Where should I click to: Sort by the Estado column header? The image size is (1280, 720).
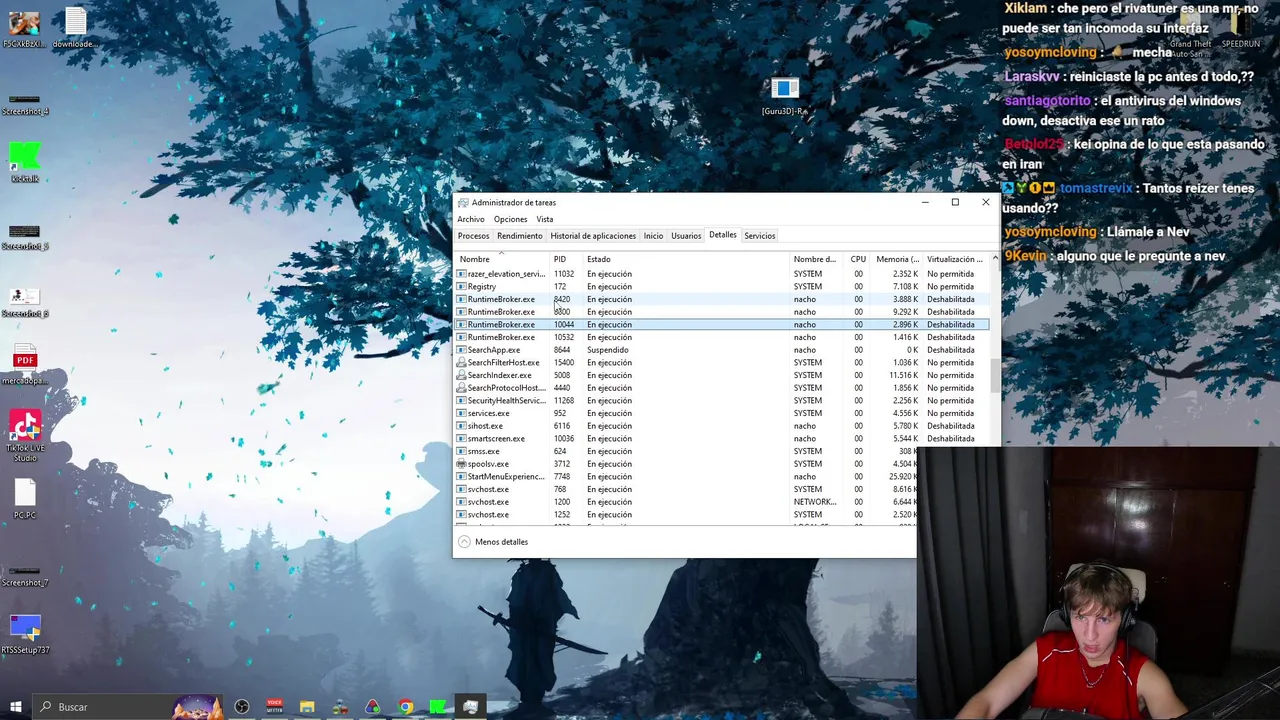[688, 259]
